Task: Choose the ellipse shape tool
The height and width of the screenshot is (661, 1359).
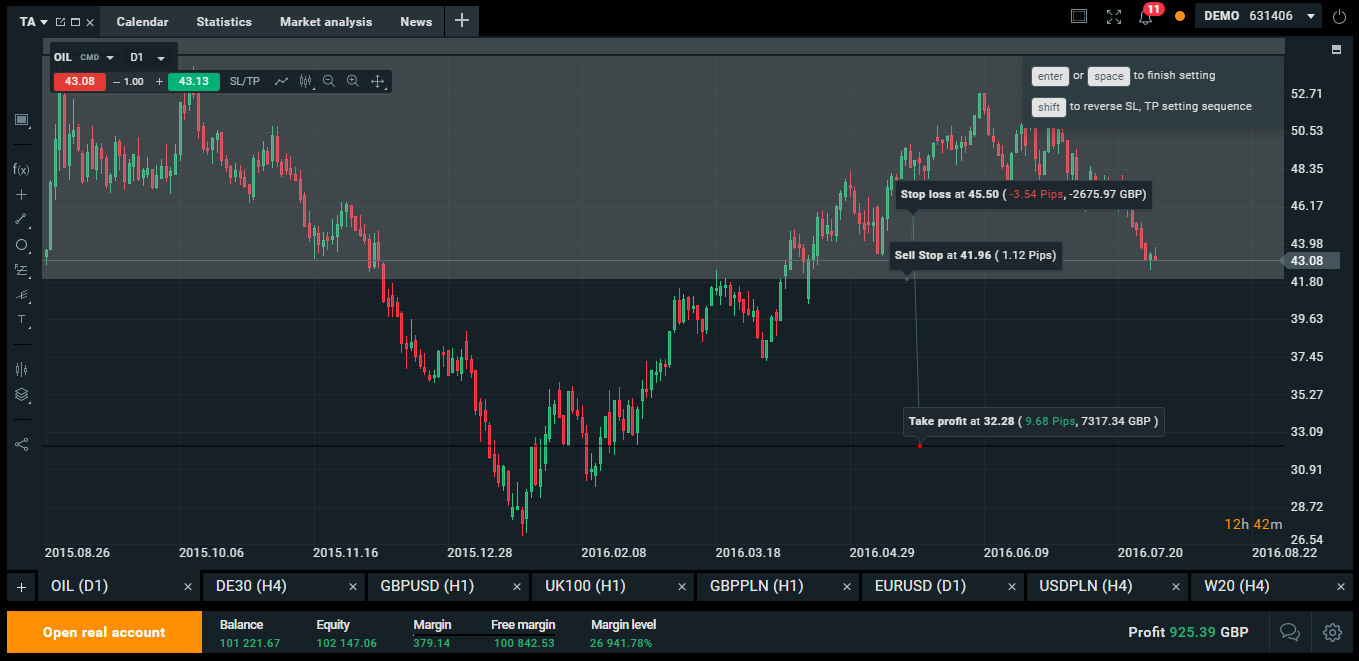Action: pos(21,244)
